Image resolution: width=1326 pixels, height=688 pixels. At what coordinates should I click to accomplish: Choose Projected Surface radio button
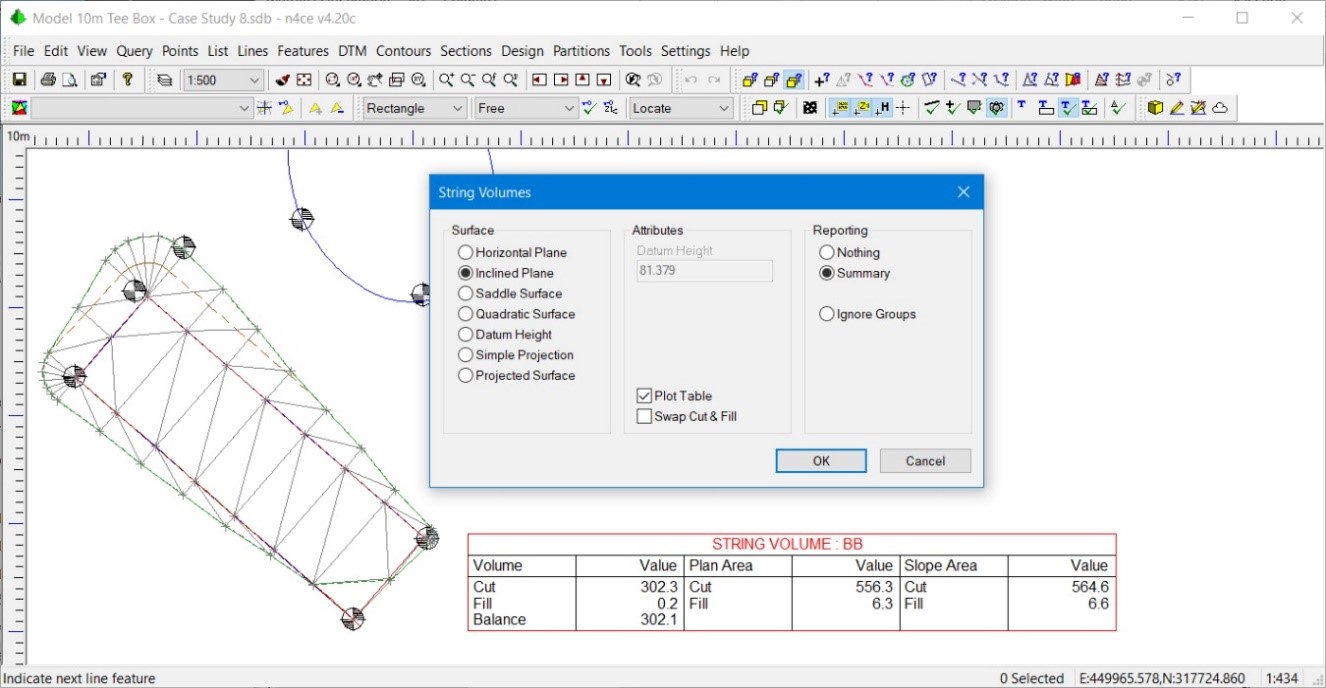517,376
